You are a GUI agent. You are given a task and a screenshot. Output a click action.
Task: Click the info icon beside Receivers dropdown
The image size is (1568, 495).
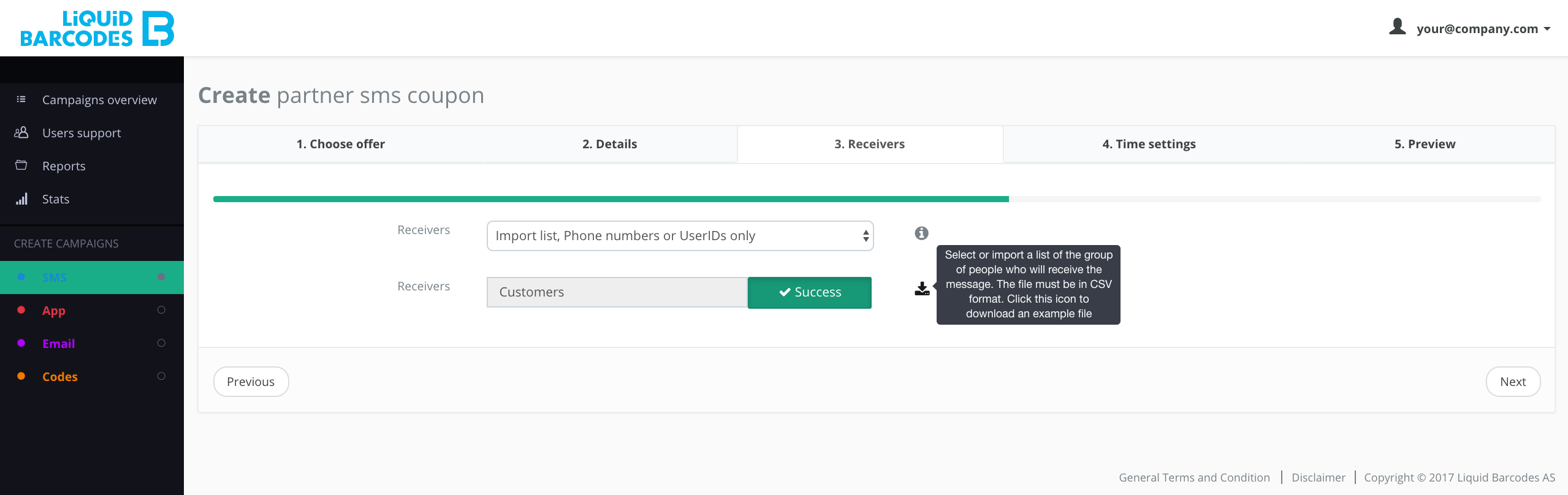click(921, 233)
